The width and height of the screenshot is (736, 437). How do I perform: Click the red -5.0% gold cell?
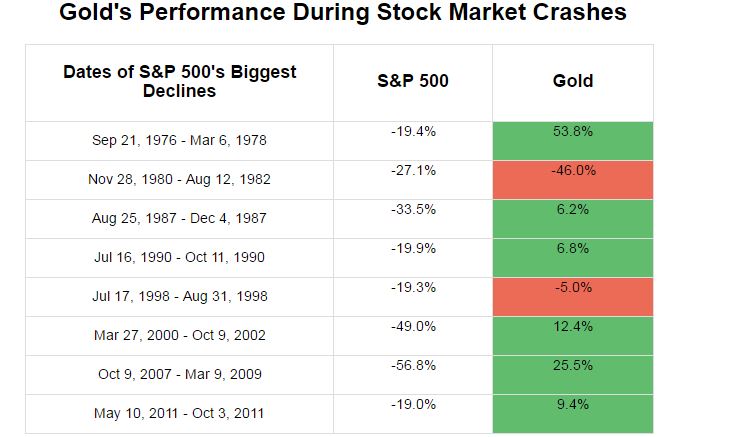[x=573, y=296]
